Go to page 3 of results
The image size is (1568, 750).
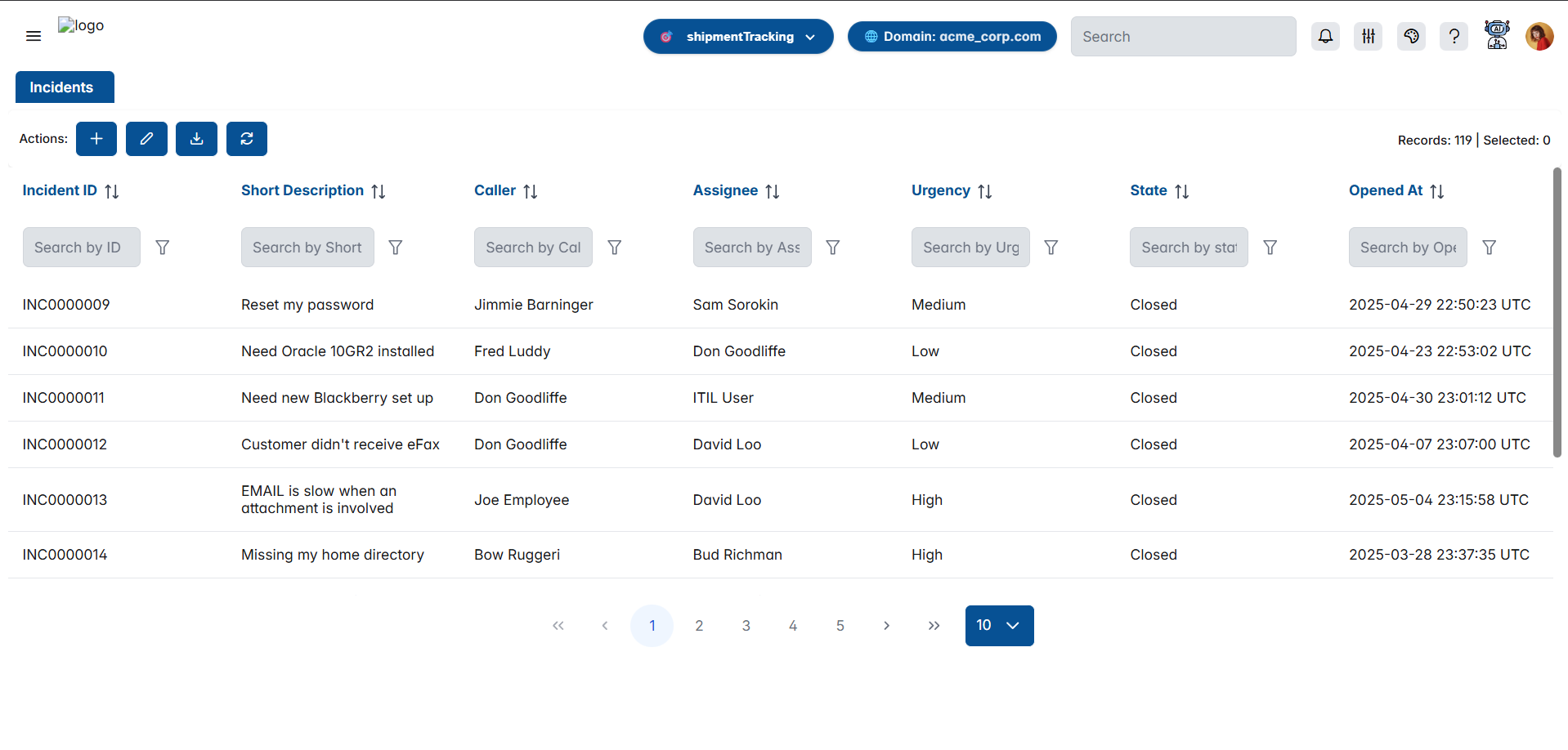pos(745,625)
